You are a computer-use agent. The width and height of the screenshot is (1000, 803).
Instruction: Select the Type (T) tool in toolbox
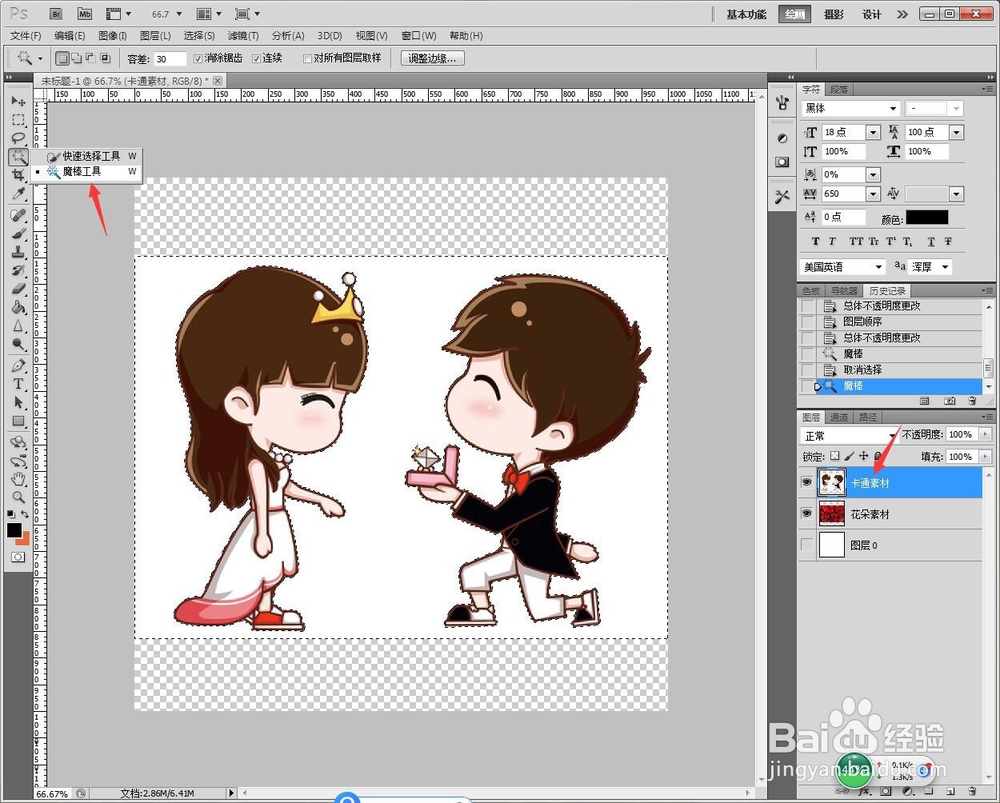pyautogui.click(x=18, y=384)
